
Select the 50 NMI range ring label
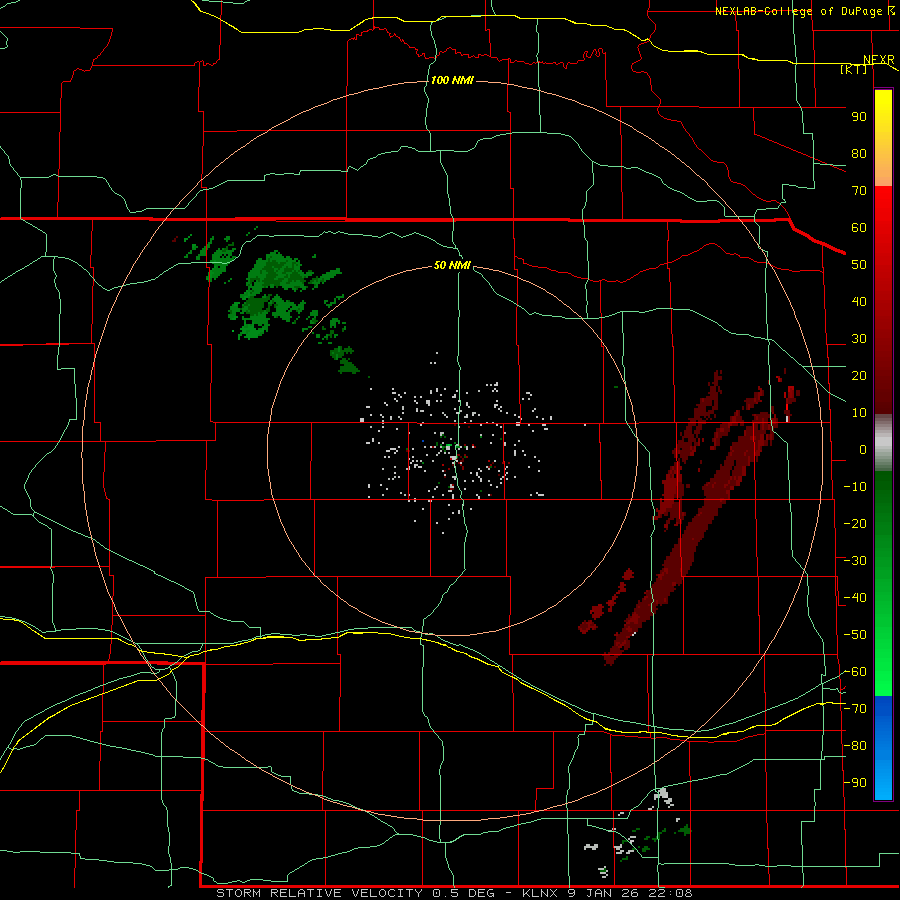click(x=452, y=265)
